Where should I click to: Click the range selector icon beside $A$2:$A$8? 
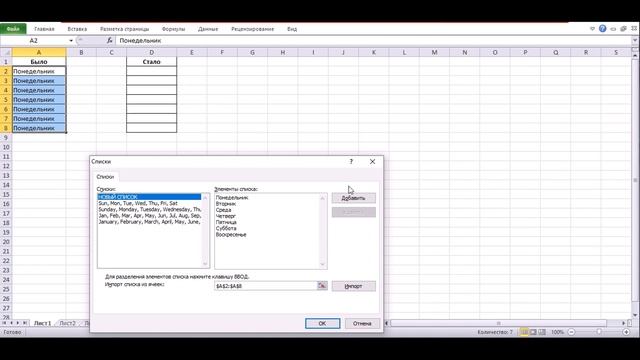coord(322,286)
